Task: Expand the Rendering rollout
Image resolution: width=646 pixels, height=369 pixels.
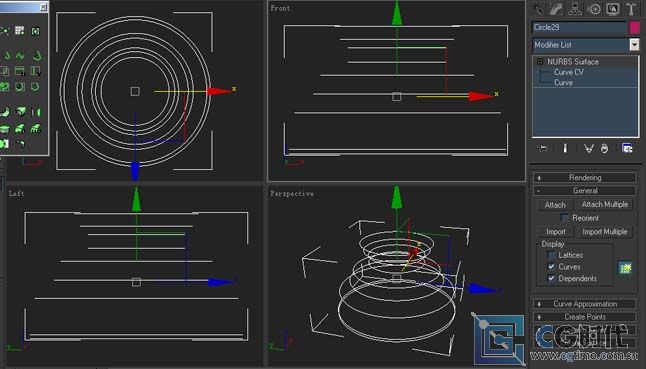Action: 585,178
